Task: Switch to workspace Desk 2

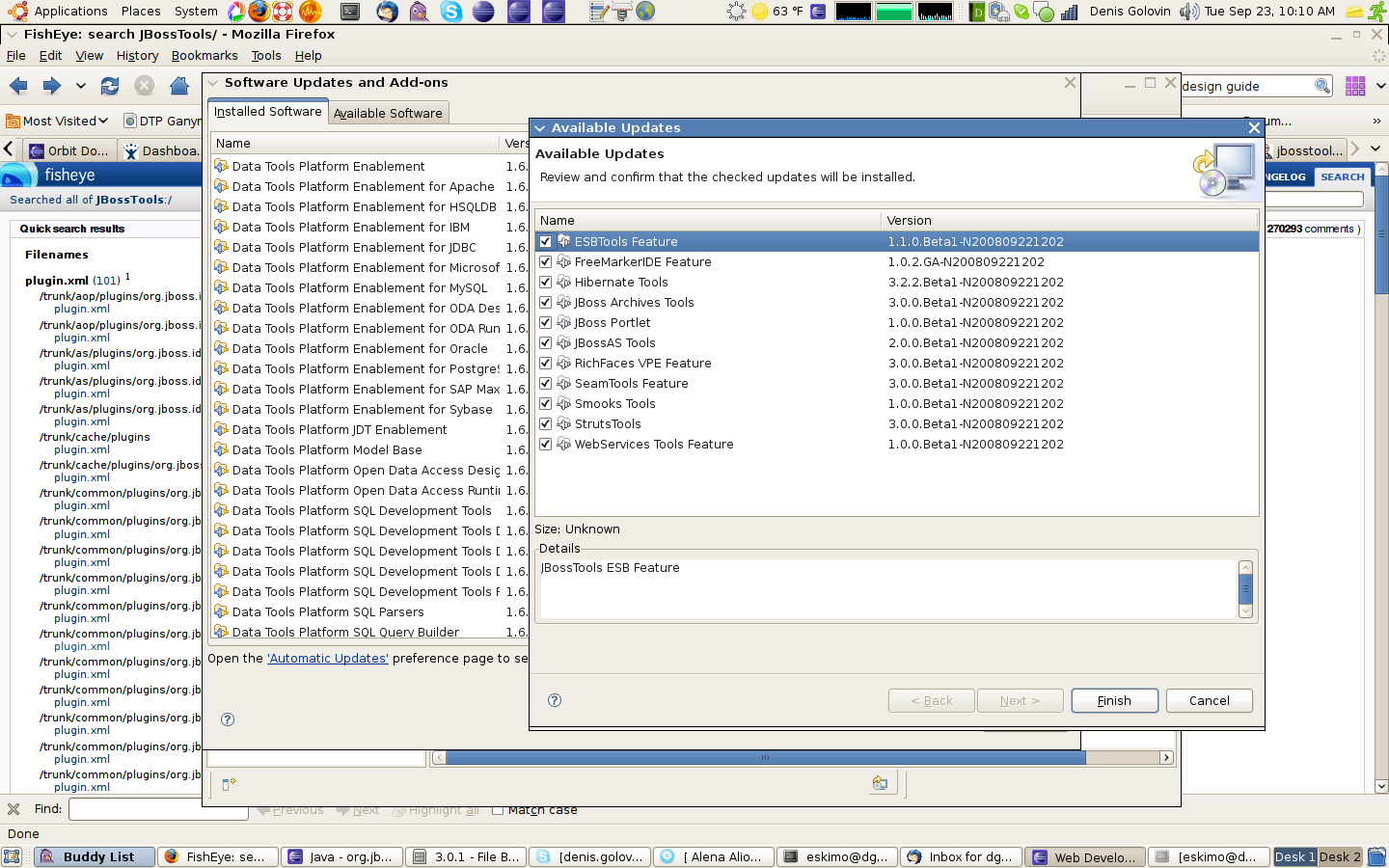Action: (1340, 856)
